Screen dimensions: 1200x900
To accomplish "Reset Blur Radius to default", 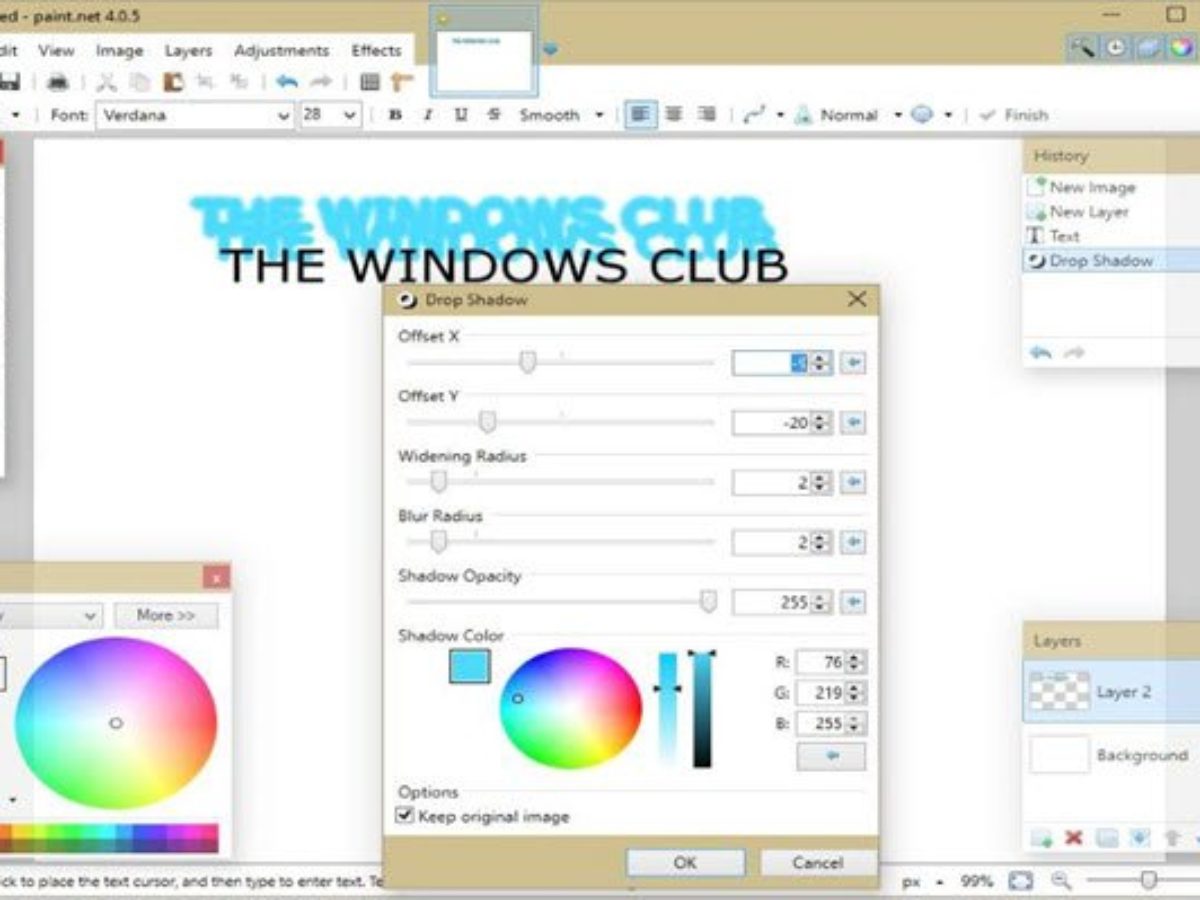I will pyautogui.click(x=852, y=543).
